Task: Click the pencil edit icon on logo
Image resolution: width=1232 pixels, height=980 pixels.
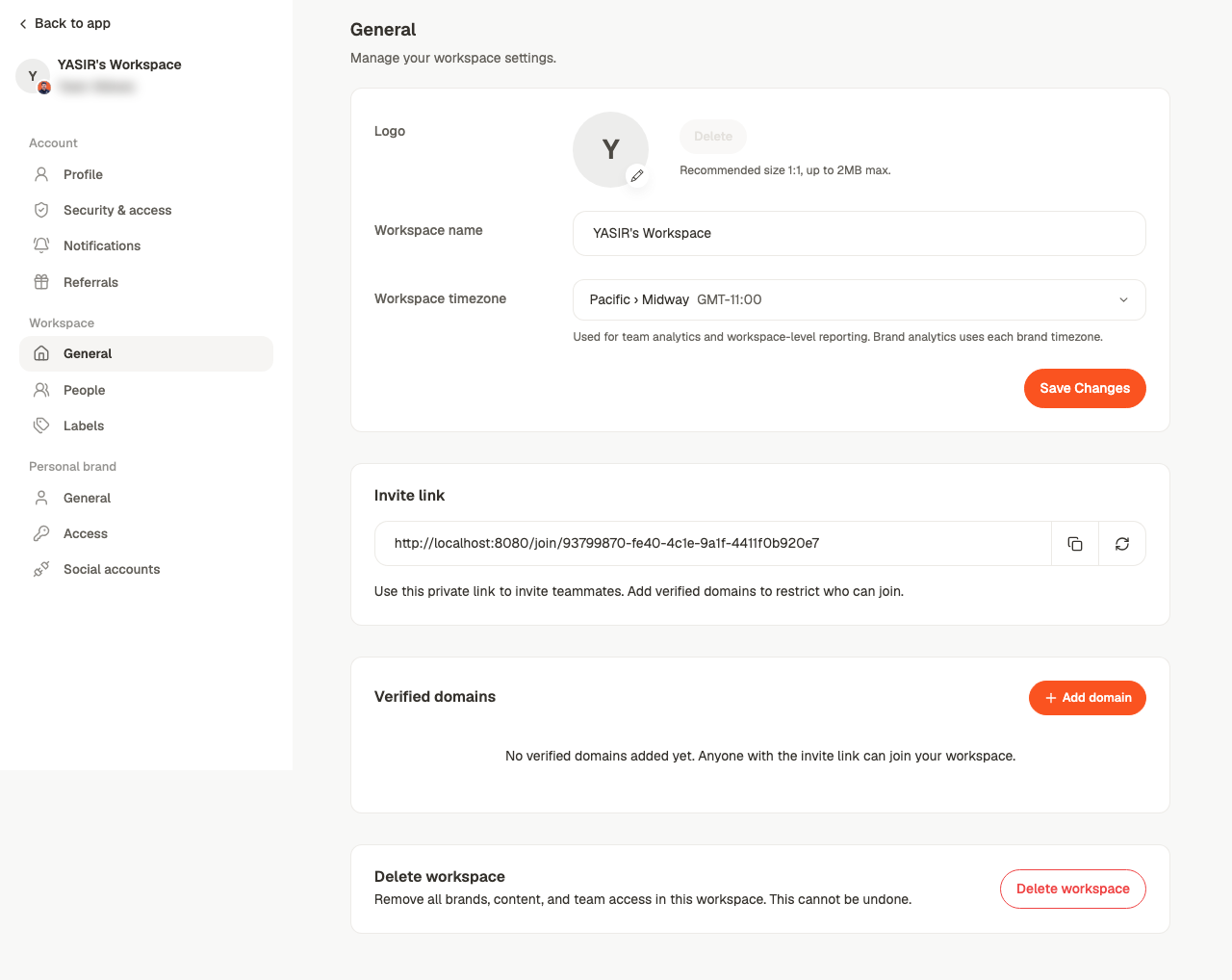Action: click(637, 175)
